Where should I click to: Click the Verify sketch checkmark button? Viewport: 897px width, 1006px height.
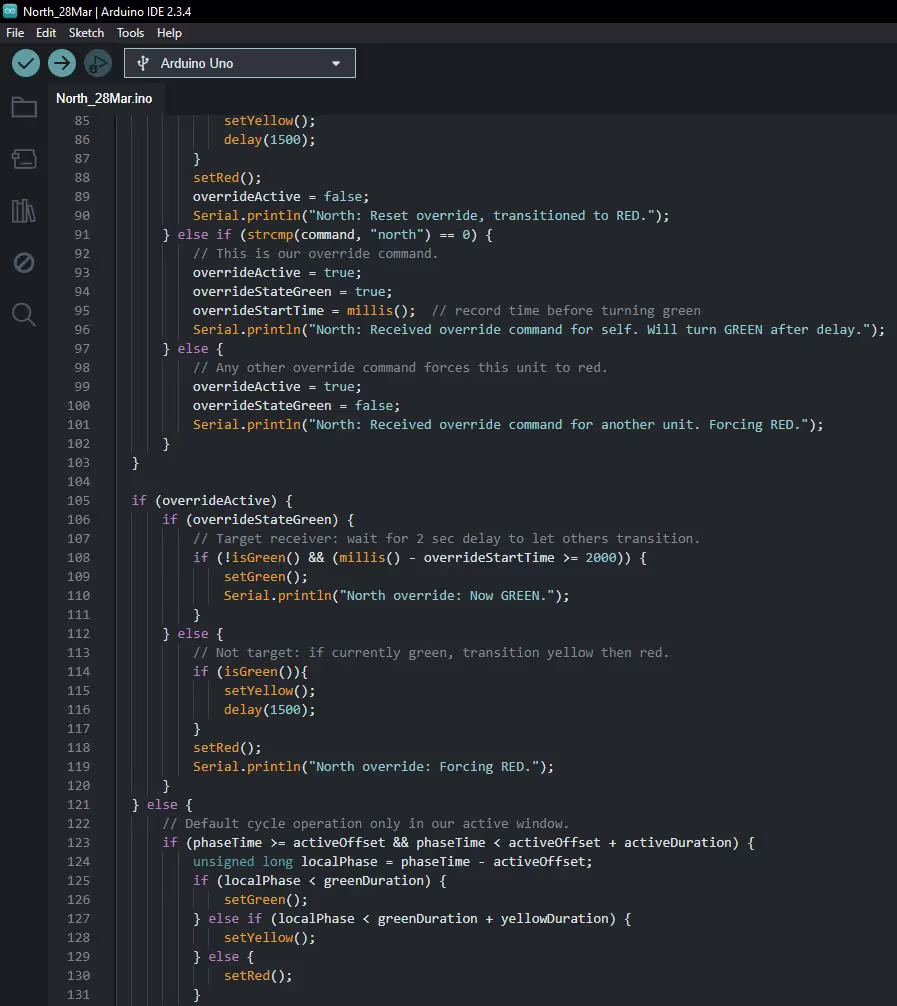[x=26, y=63]
